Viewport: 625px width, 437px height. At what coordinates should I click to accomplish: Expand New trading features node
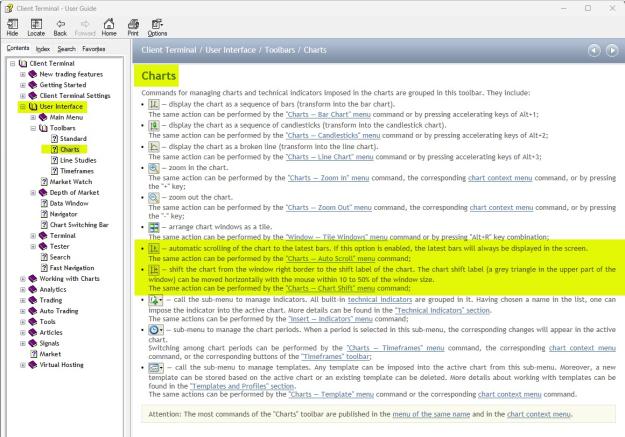click(23, 74)
